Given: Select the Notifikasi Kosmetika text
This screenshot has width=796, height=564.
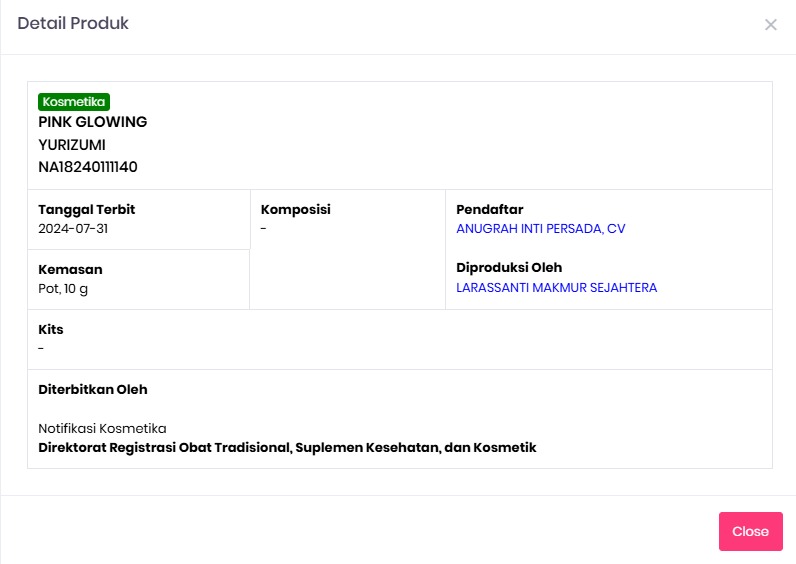Looking at the screenshot, I should point(102,428).
